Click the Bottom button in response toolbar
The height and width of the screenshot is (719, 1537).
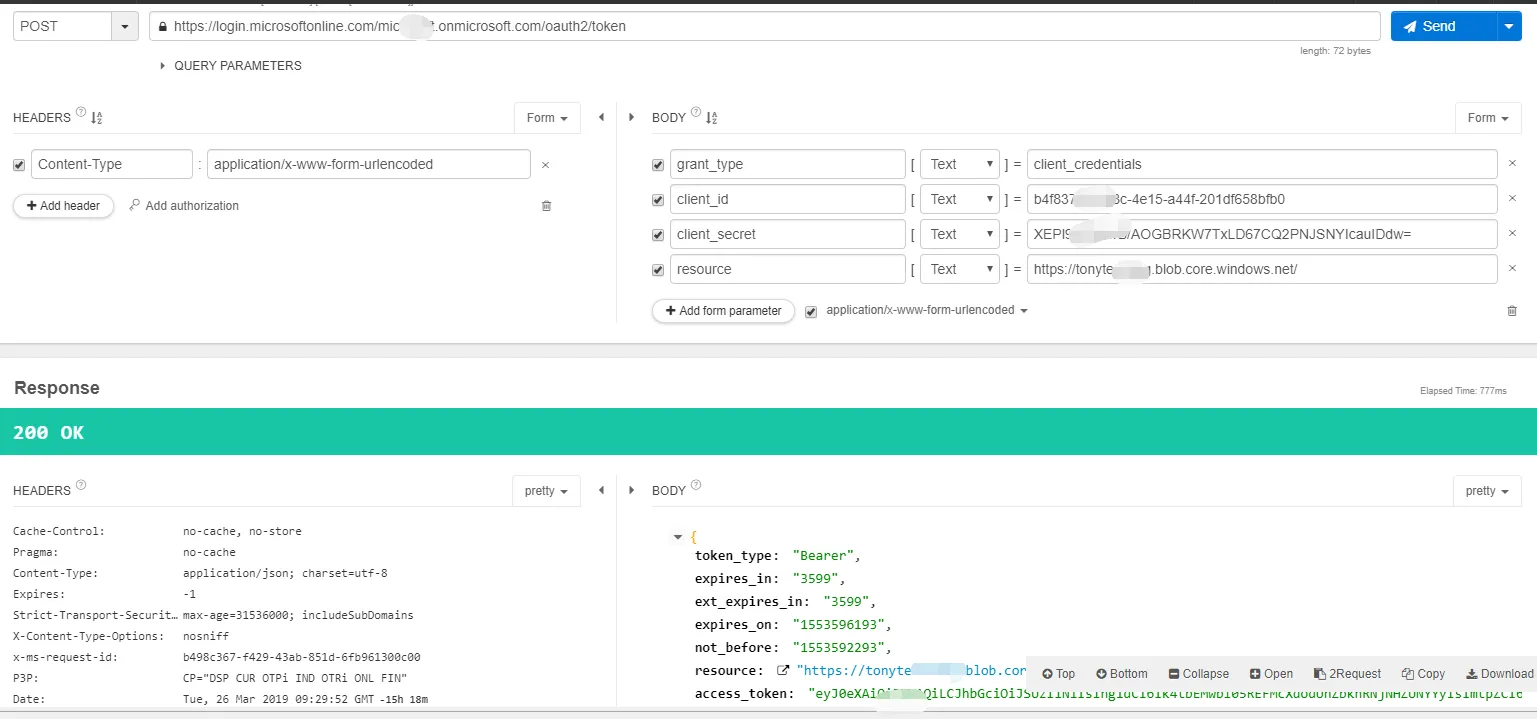click(x=1122, y=674)
